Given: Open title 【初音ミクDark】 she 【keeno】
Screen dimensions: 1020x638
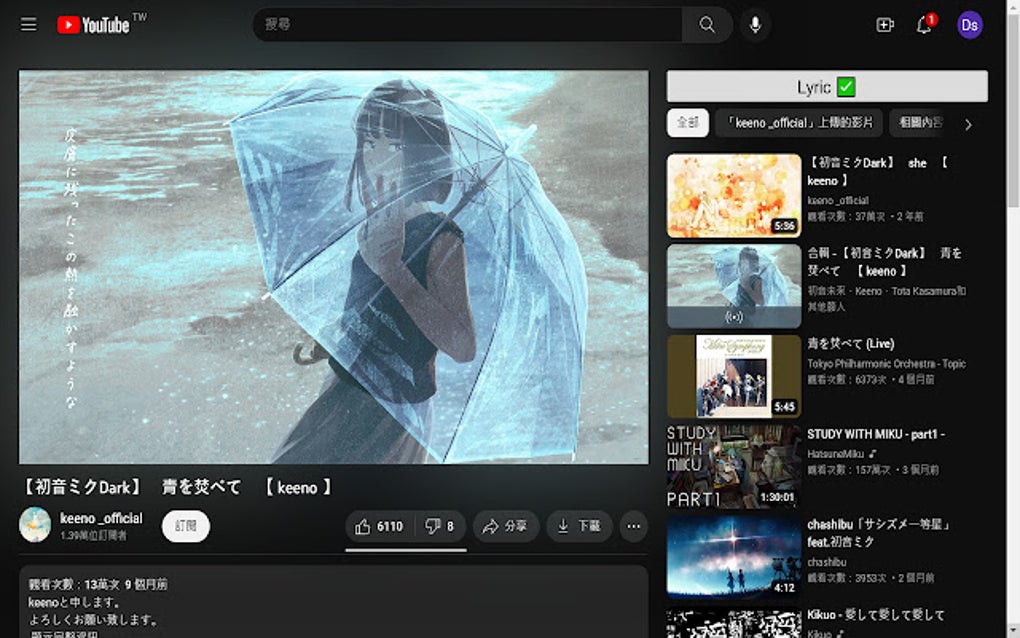Looking at the screenshot, I should [x=878, y=172].
